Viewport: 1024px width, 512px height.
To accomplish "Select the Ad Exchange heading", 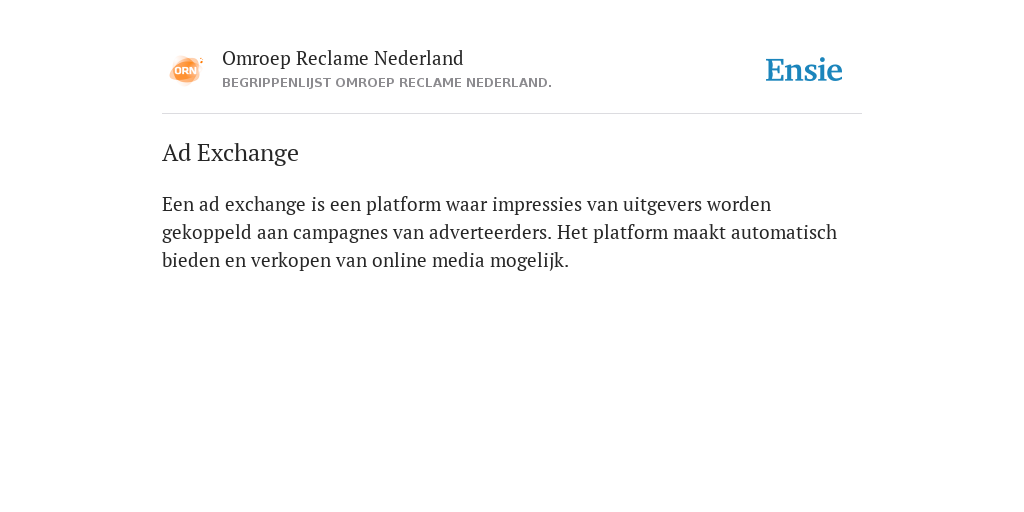I will point(230,153).
